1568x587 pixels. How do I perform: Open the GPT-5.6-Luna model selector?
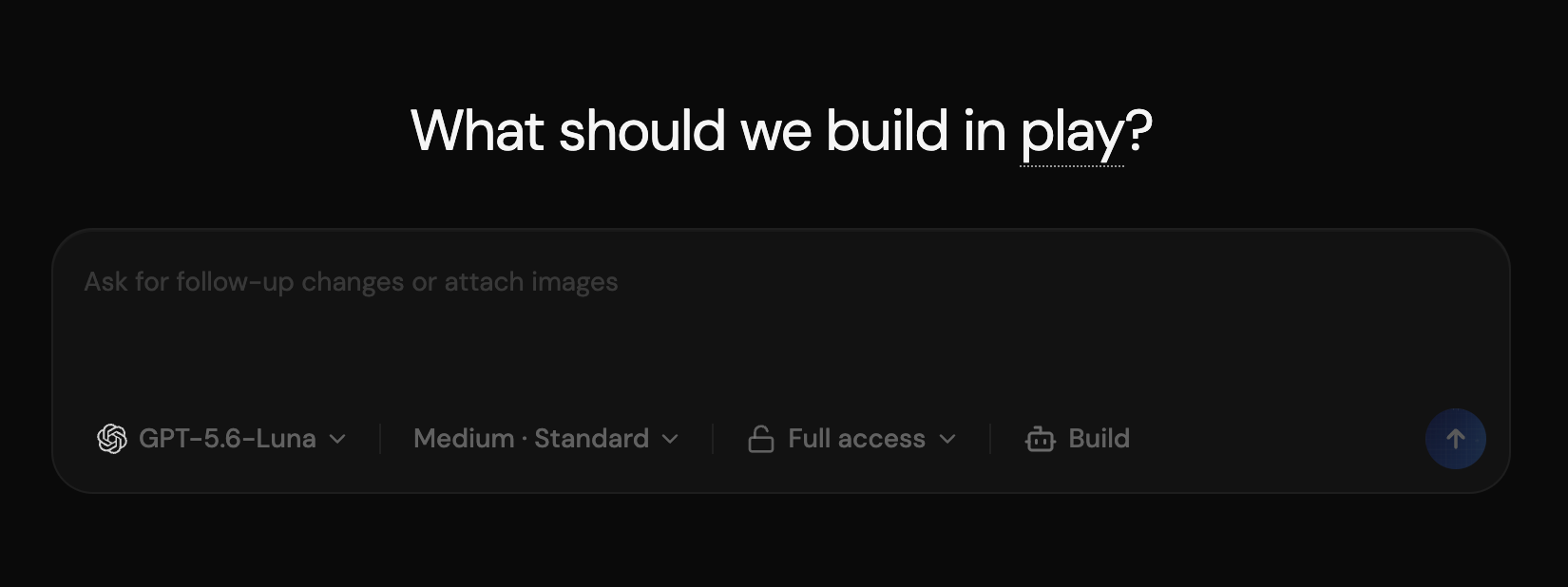click(x=221, y=439)
